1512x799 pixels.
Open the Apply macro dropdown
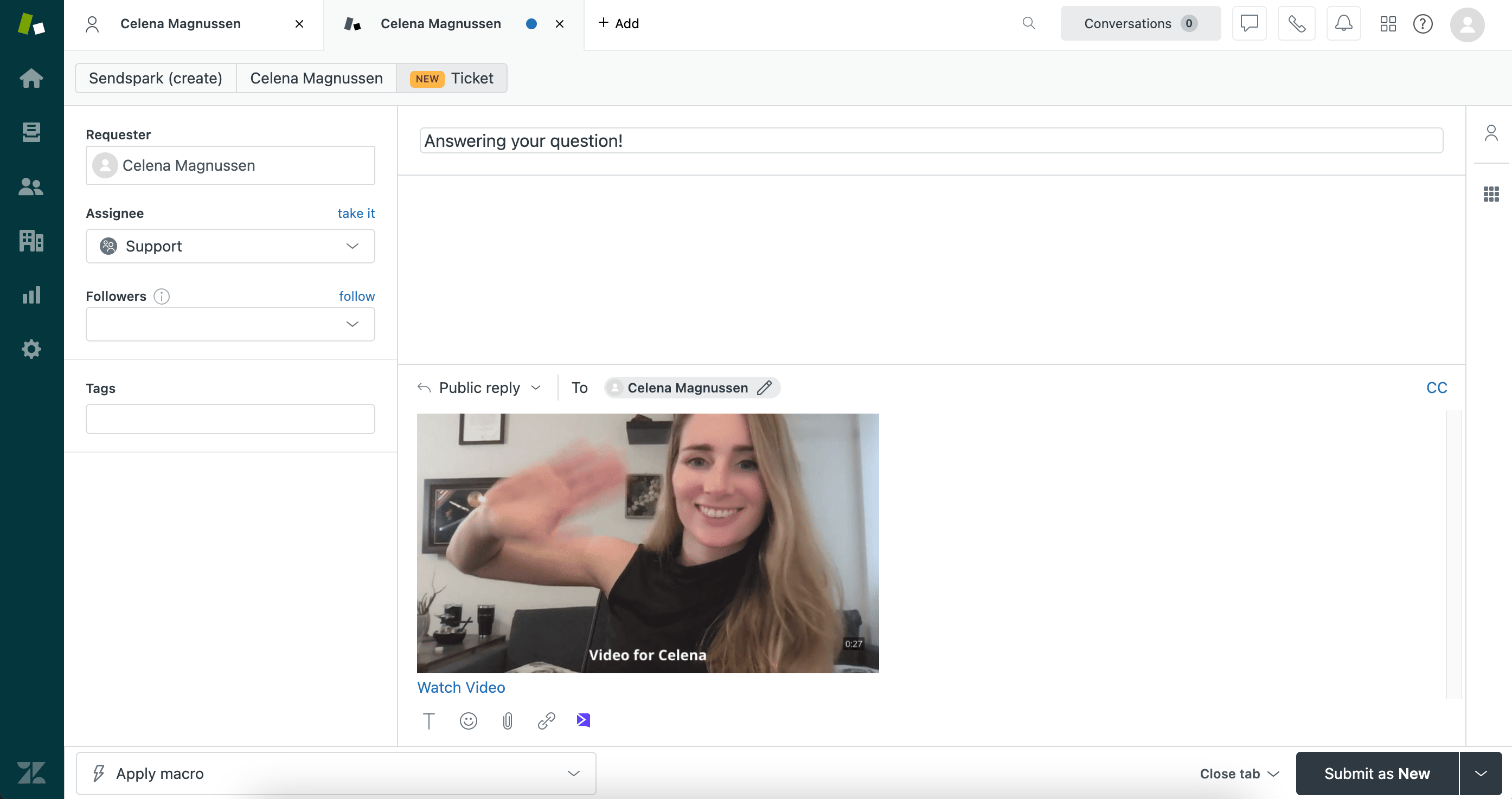click(336, 773)
